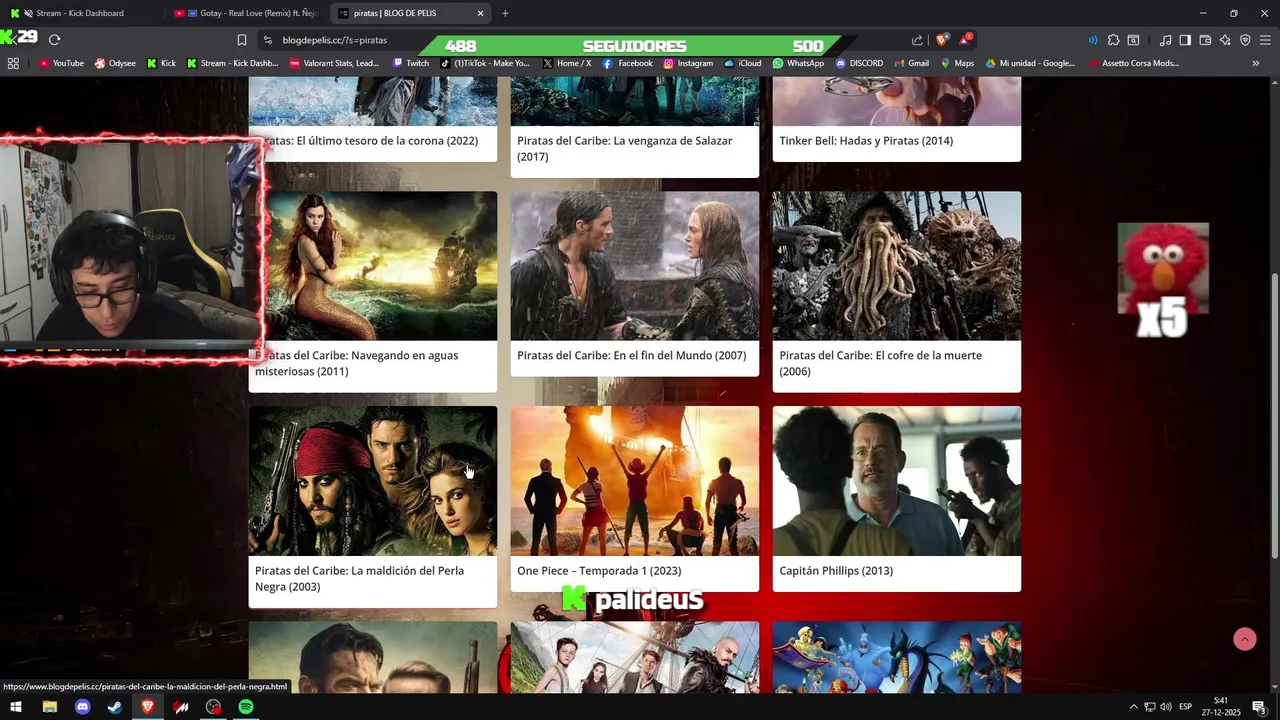The height and width of the screenshot is (720, 1280).
Task: Open the Brave Wallet icon
Action: (1205, 40)
